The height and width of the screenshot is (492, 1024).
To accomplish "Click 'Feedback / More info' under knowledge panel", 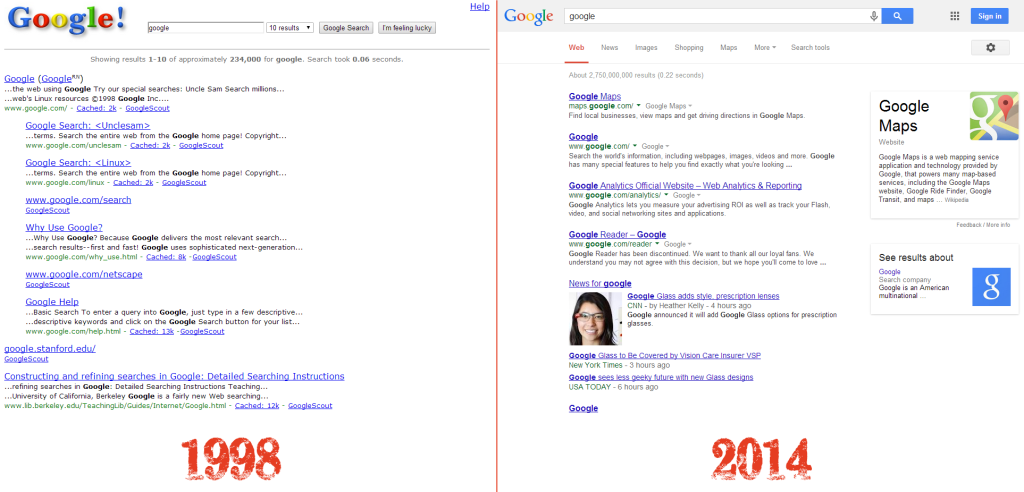I will click(984, 225).
